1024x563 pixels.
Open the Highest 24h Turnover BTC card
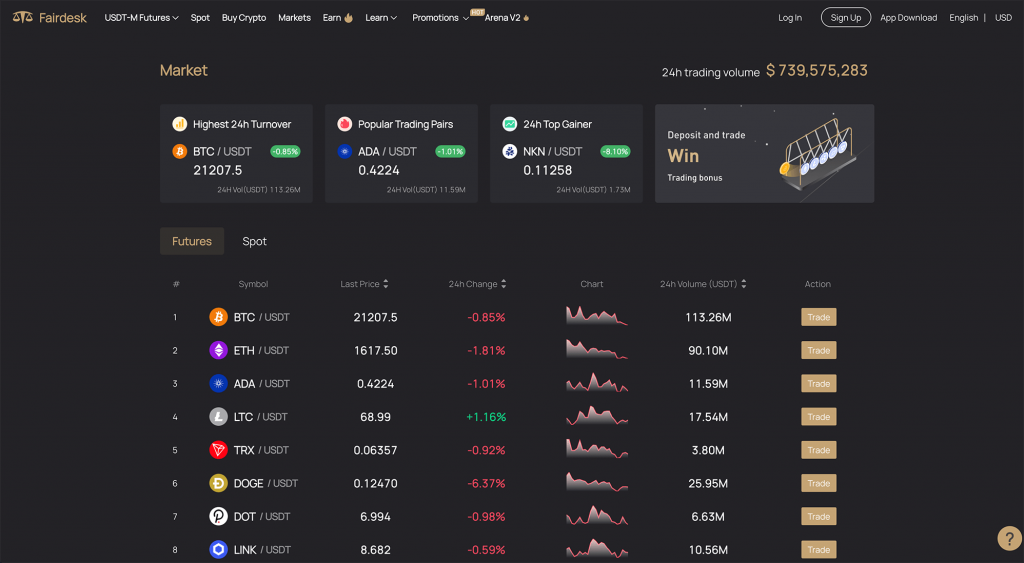(236, 153)
